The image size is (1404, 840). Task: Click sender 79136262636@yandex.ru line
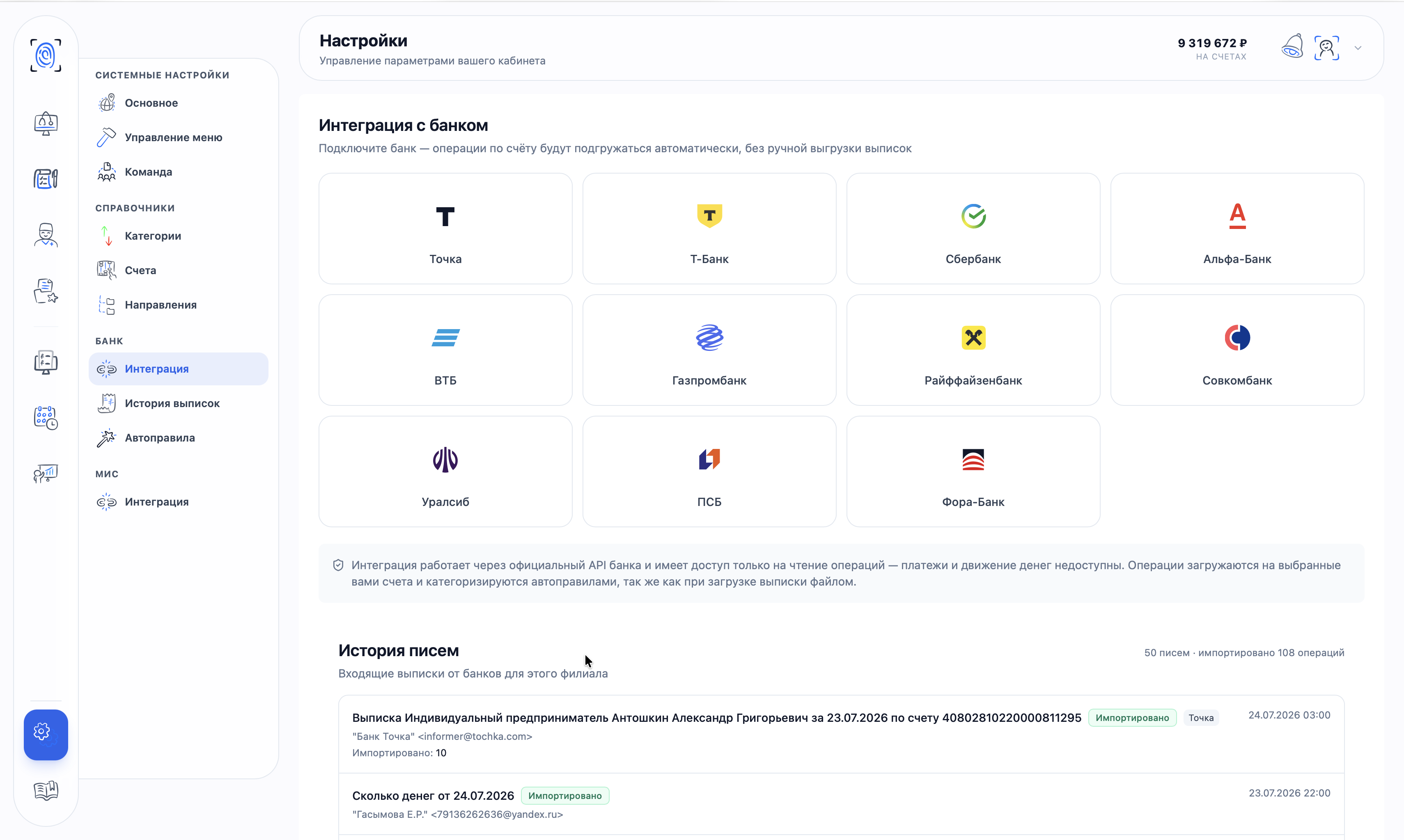tap(457, 815)
